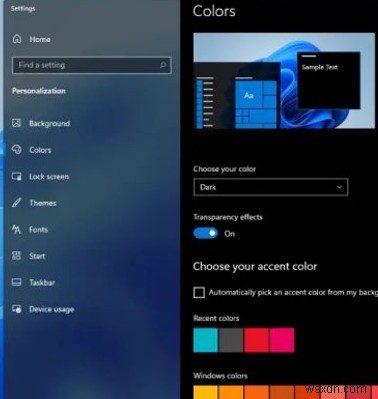Open Device usage settings label
Image resolution: width=378 pixels, height=399 pixels.
pyautogui.click(x=51, y=309)
